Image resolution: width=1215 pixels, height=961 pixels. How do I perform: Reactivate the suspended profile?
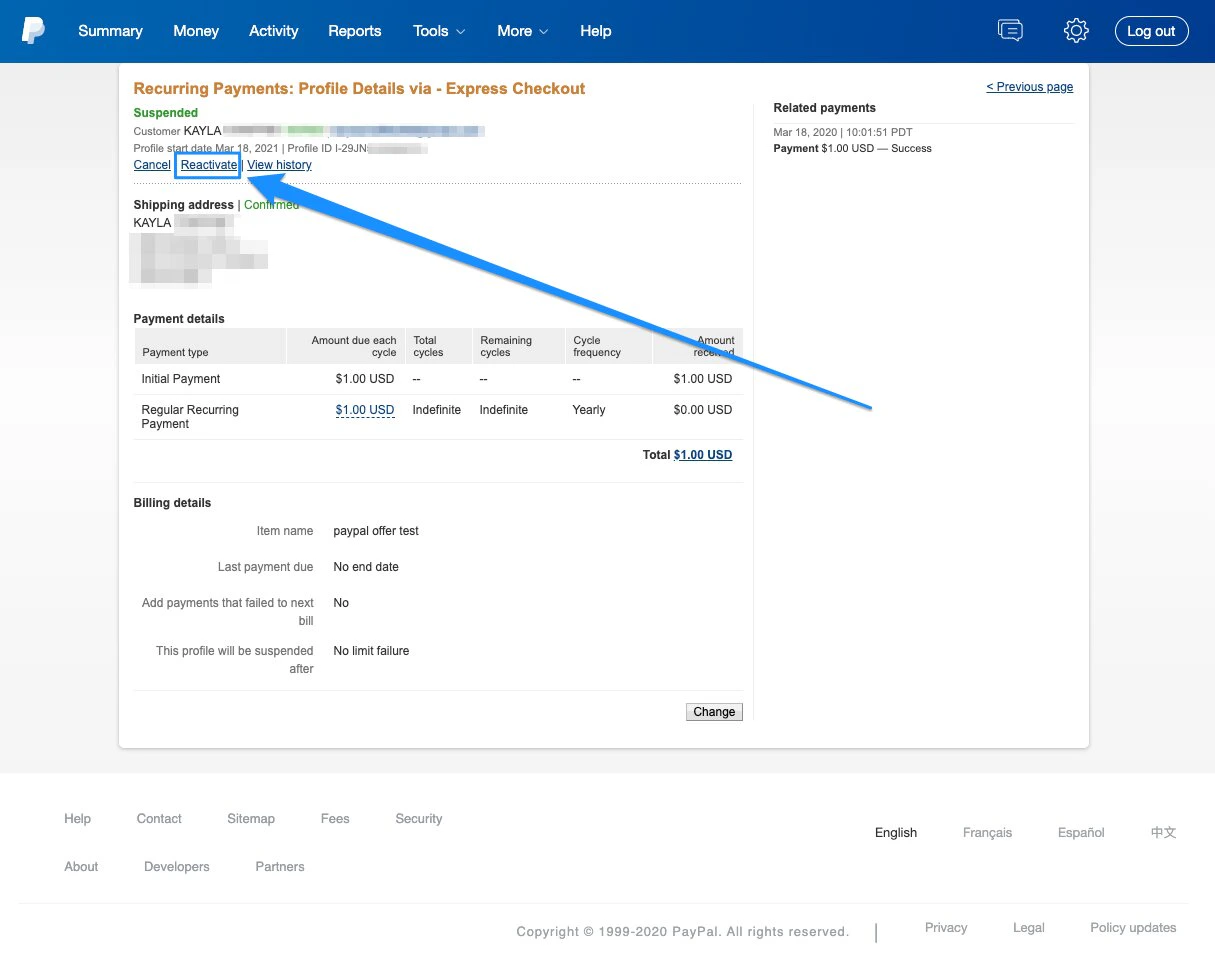[x=207, y=164]
